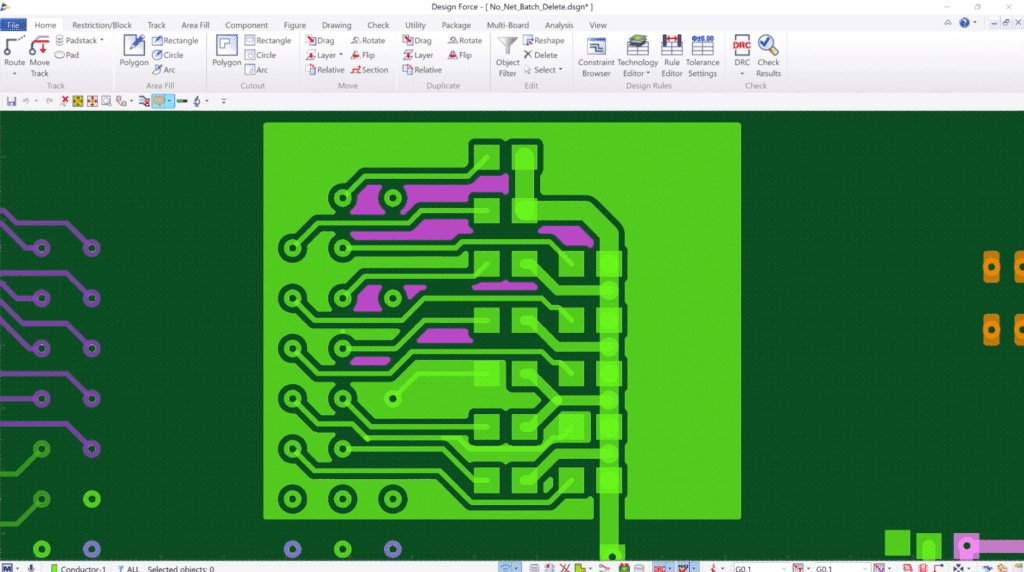Switch to the Drawing tab
The width and height of the screenshot is (1024, 572).
click(336, 25)
